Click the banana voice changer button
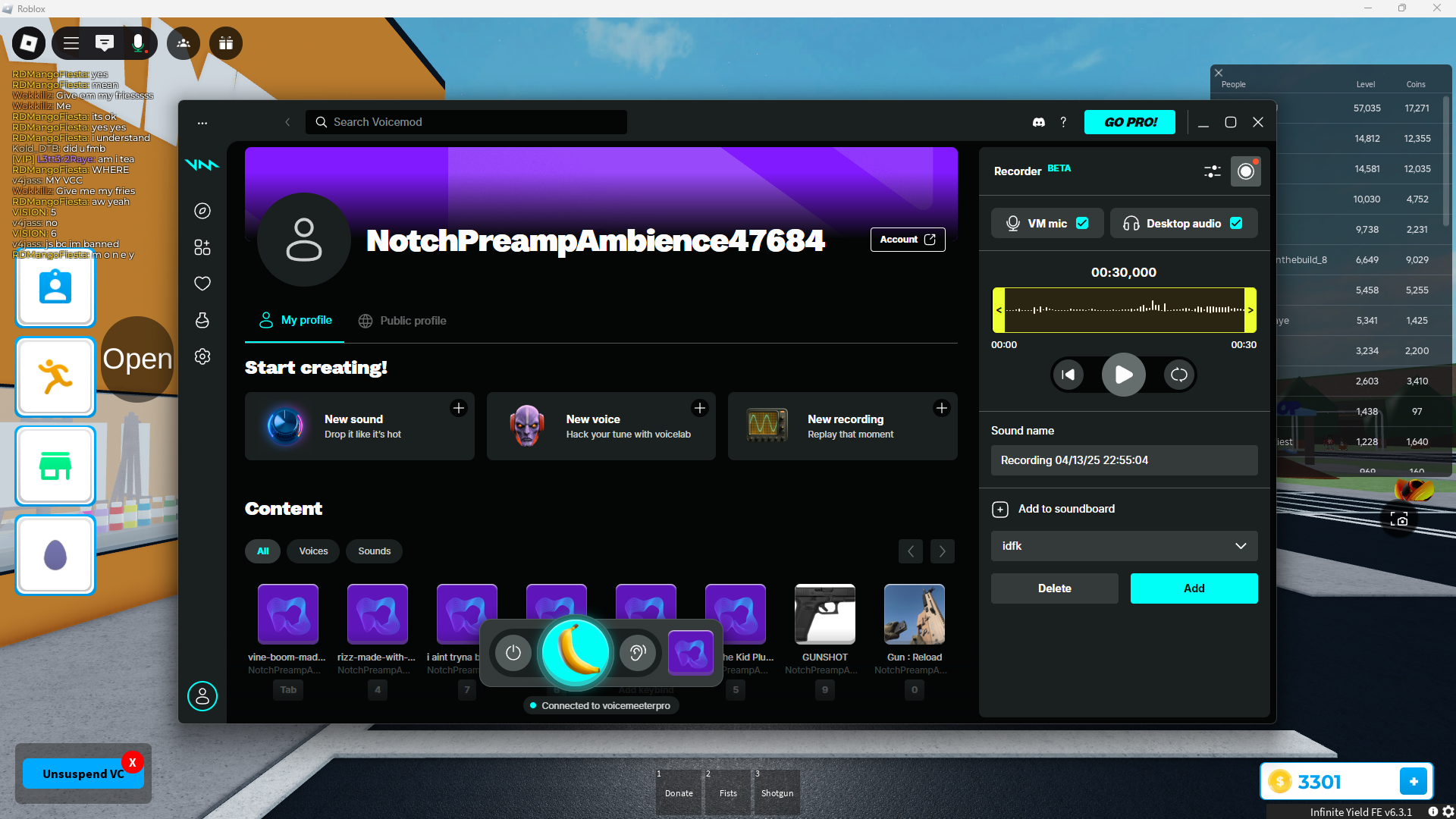The width and height of the screenshot is (1456, 819). click(x=576, y=651)
